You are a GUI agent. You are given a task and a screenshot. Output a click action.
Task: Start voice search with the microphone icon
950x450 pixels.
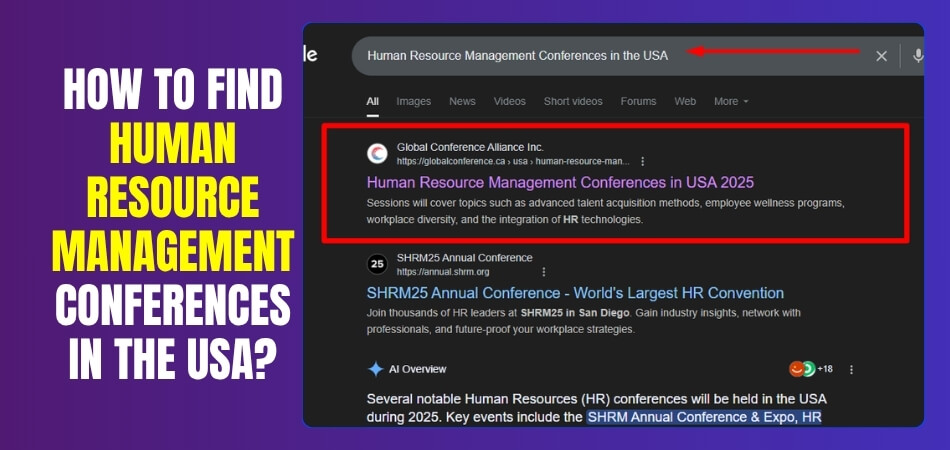click(x=918, y=56)
